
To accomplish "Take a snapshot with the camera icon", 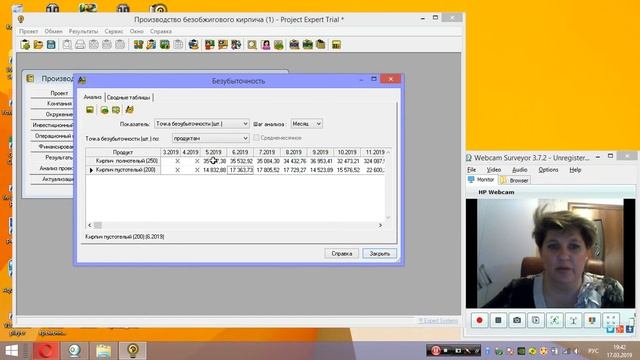I will (x=517, y=320).
